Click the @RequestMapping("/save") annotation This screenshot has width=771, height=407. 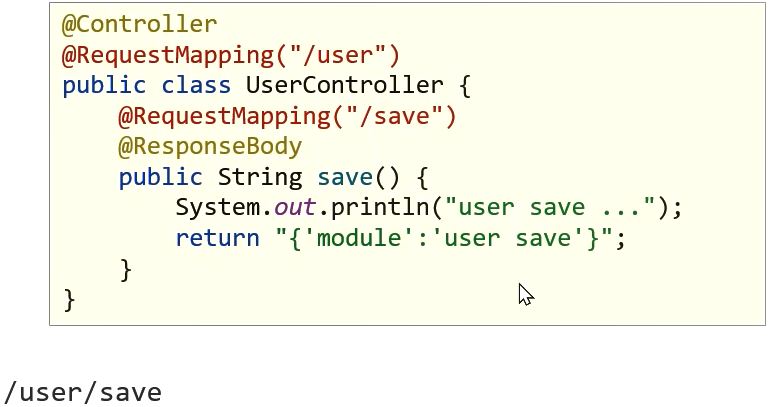click(288, 116)
